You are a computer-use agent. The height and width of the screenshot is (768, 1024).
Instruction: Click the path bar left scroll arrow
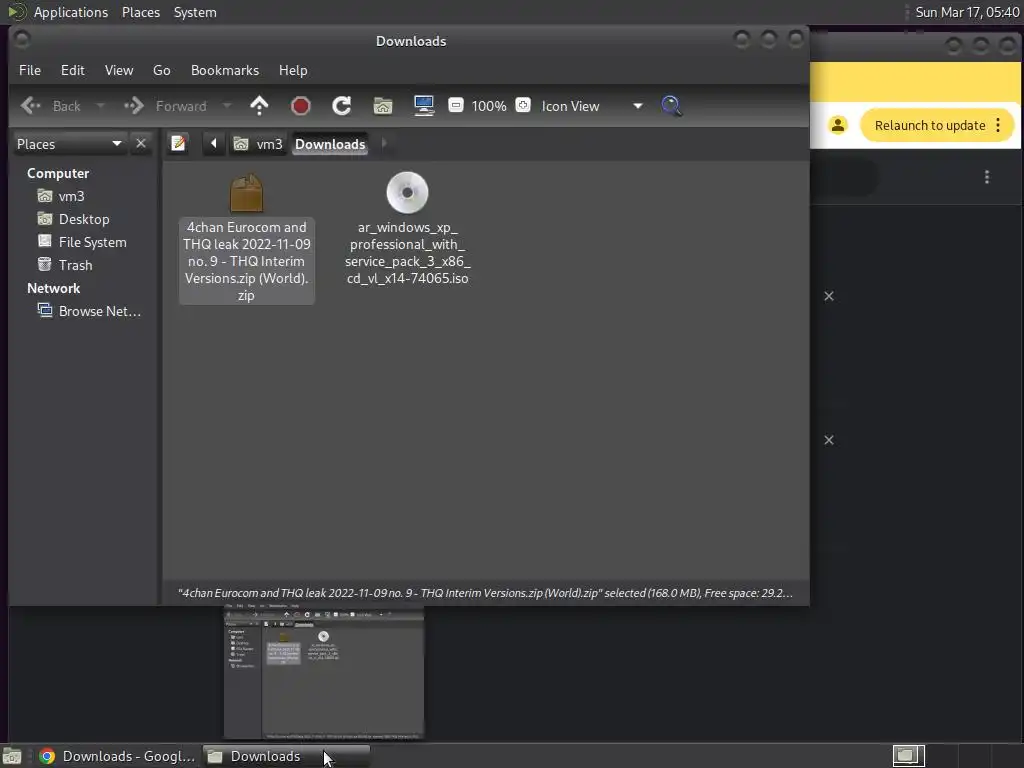(x=213, y=143)
